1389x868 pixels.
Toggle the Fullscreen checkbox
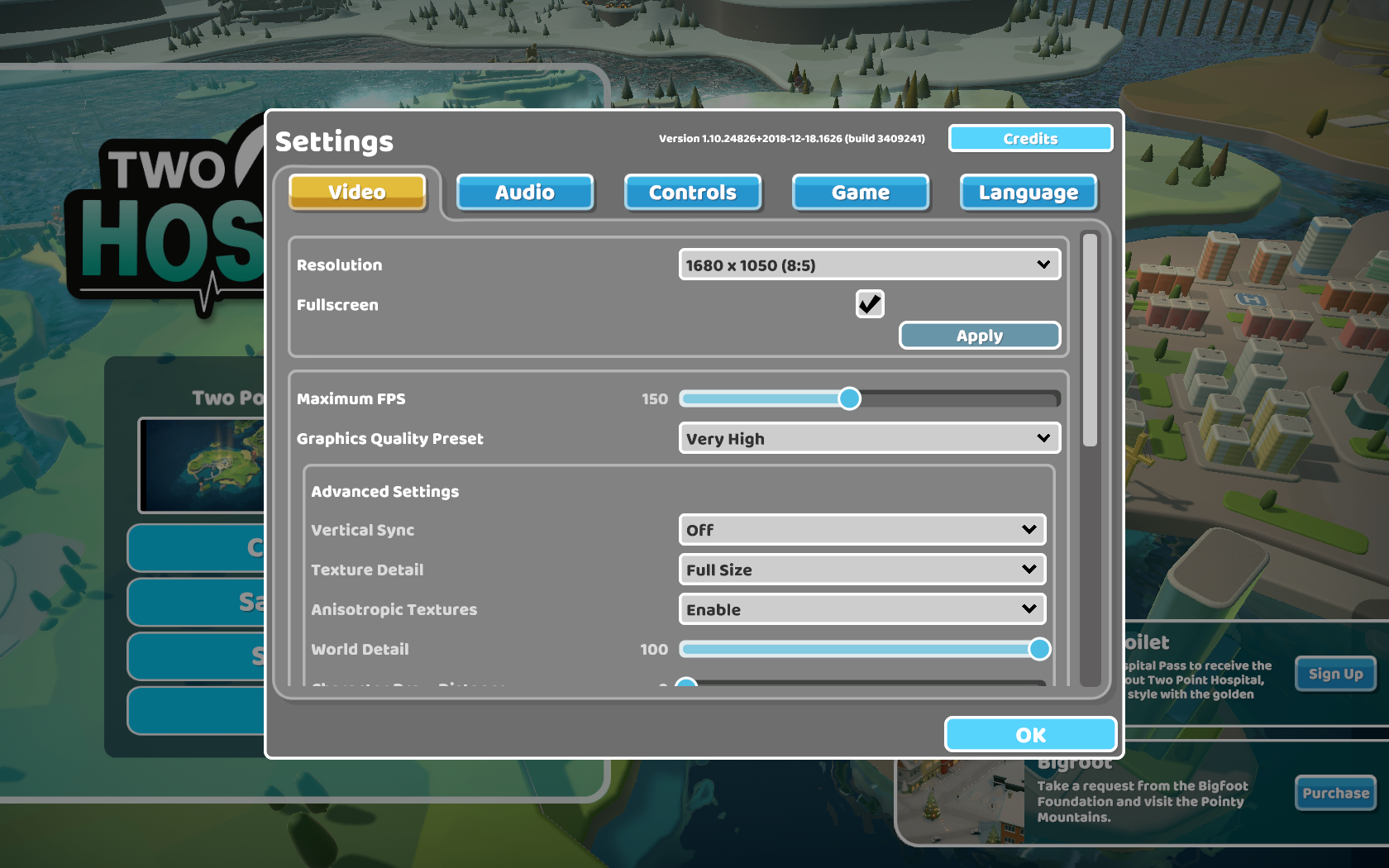[869, 304]
